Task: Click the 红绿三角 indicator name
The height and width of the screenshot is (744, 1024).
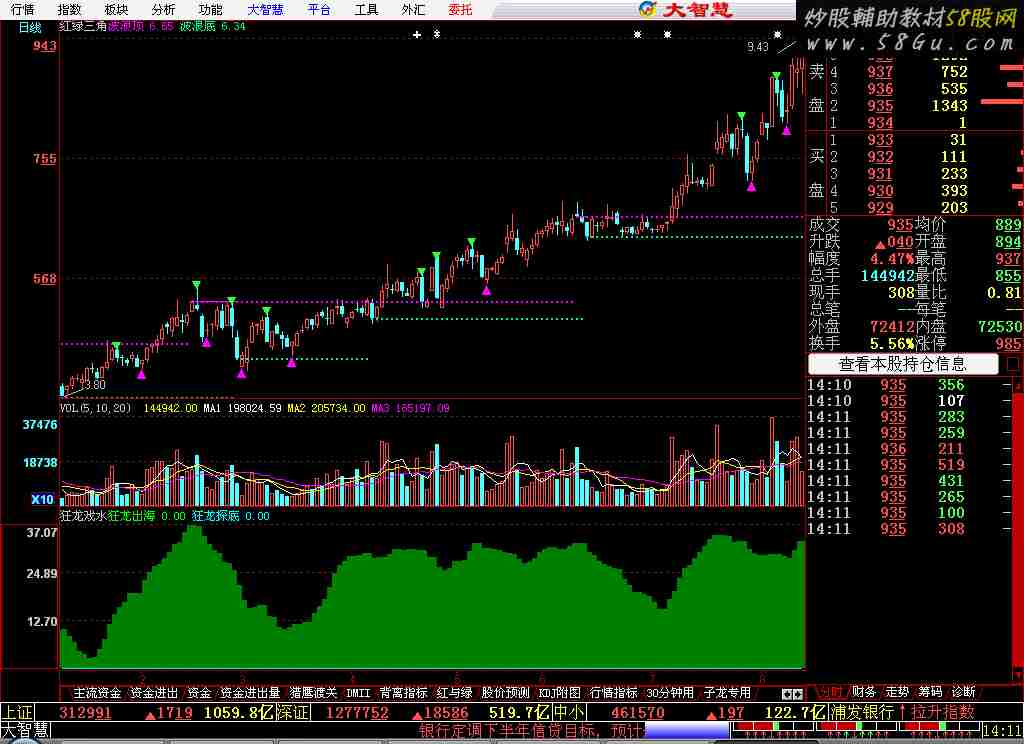Action: click(83, 26)
